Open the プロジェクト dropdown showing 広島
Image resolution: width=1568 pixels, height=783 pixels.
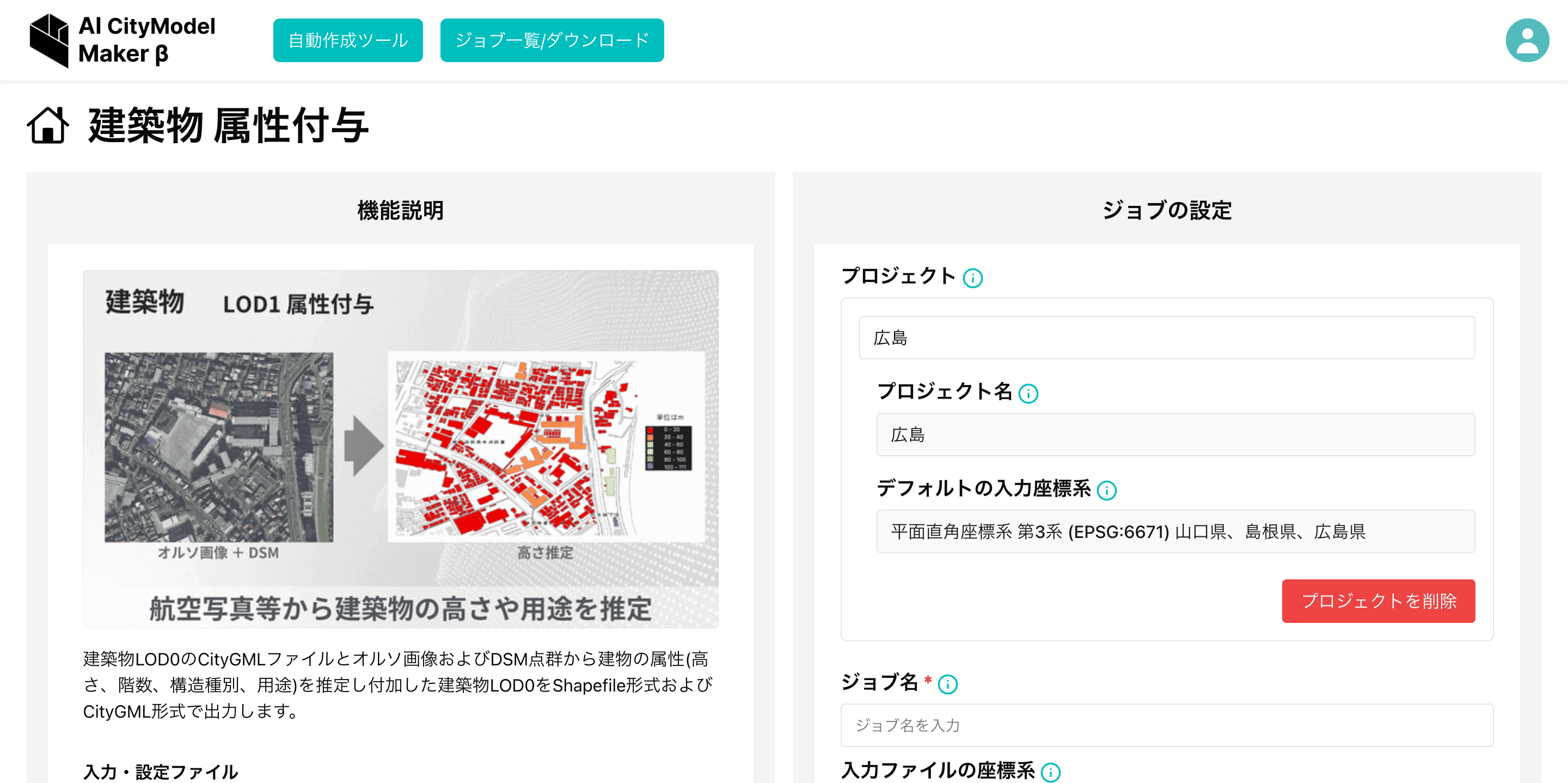(x=1166, y=338)
